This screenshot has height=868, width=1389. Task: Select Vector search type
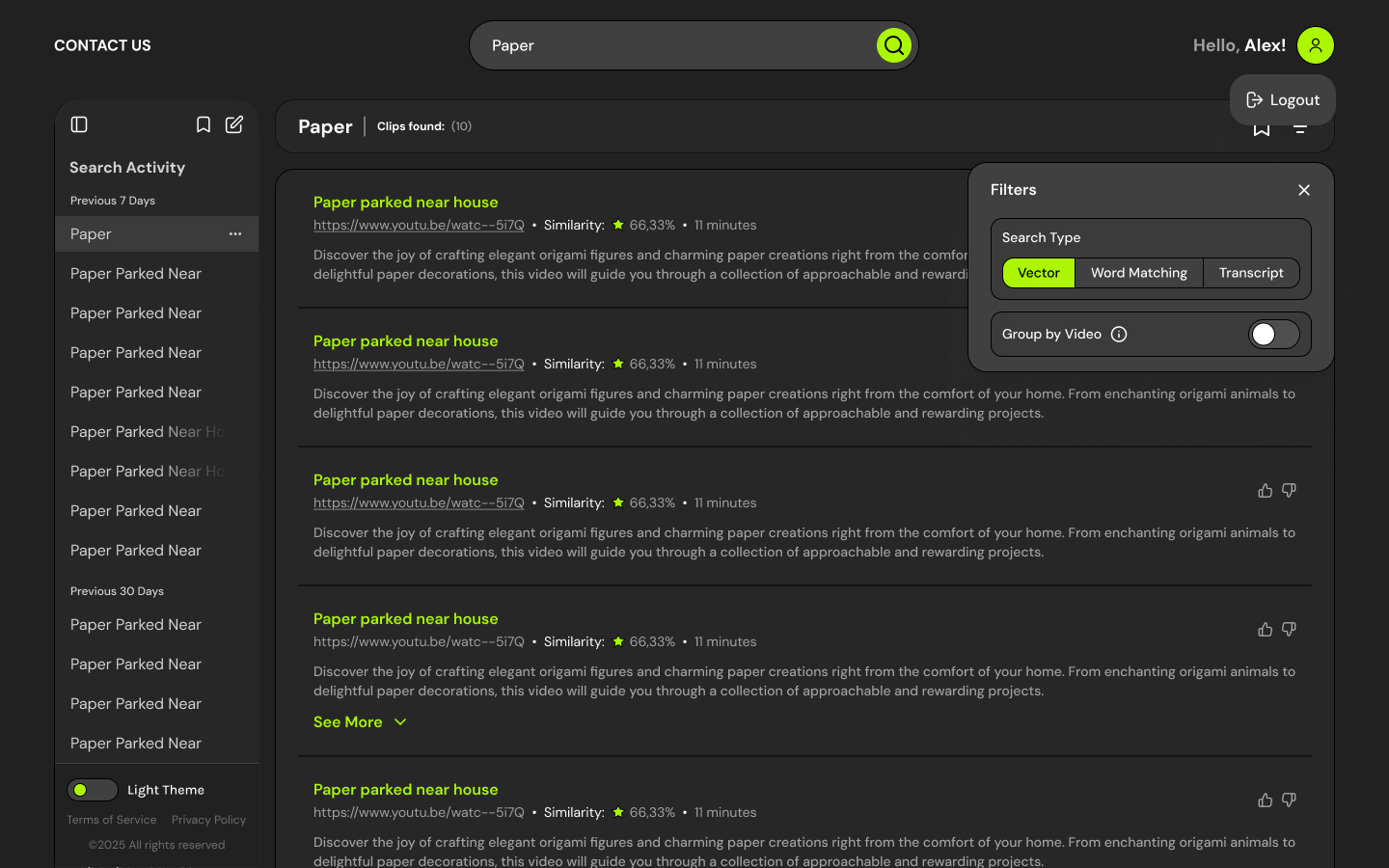1038,273
